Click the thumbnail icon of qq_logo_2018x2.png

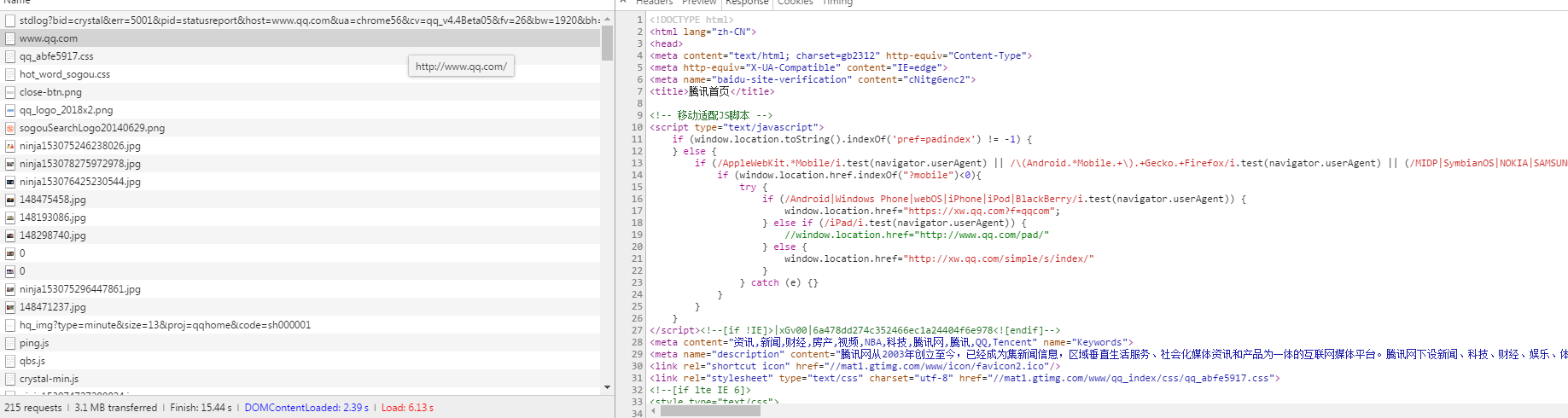(x=10, y=110)
